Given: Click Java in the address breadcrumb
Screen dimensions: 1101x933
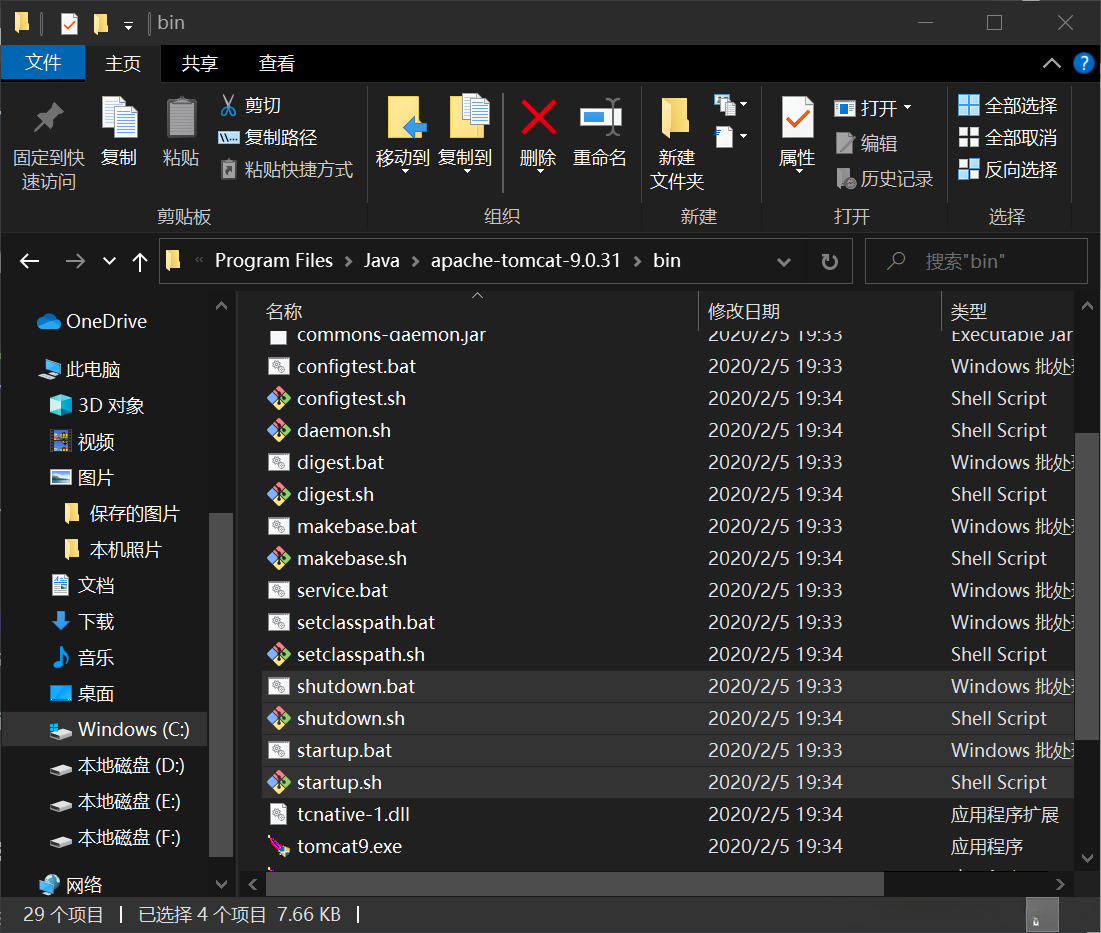Looking at the screenshot, I should click(x=381, y=260).
